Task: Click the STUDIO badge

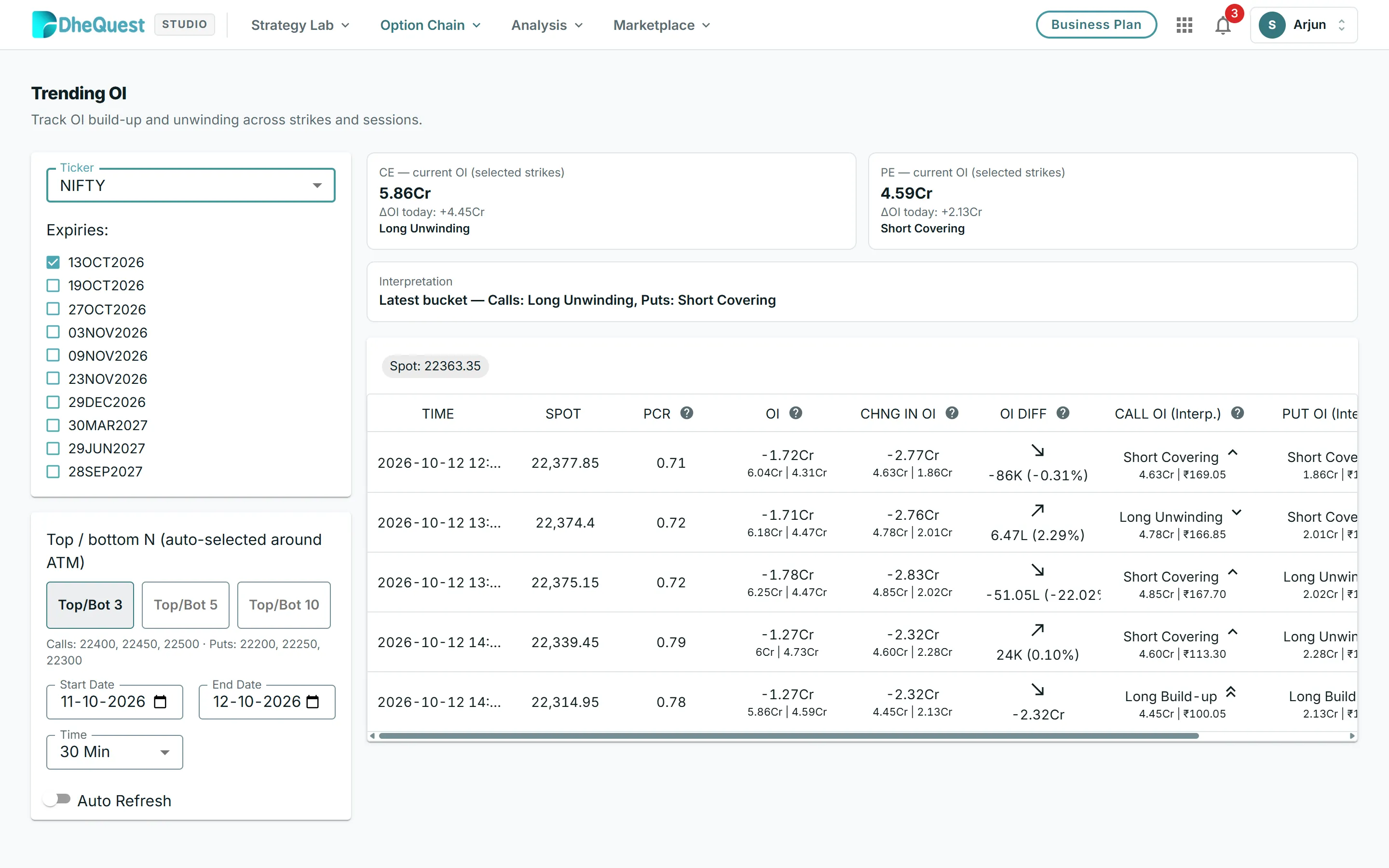Action: [184, 25]
